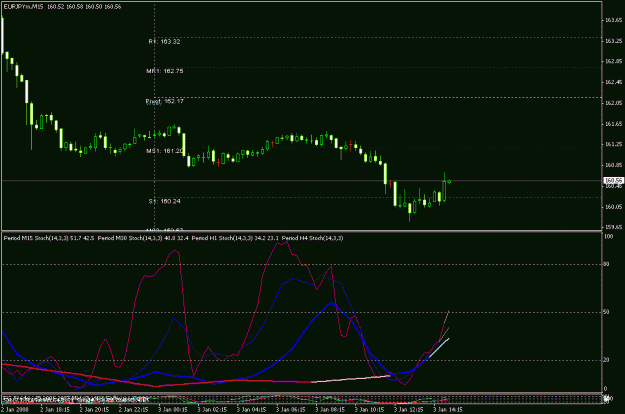Click 3 Jan 00:15 on the time axis
The height and width of the screenshot is (414, 625).
click(173, 410)
